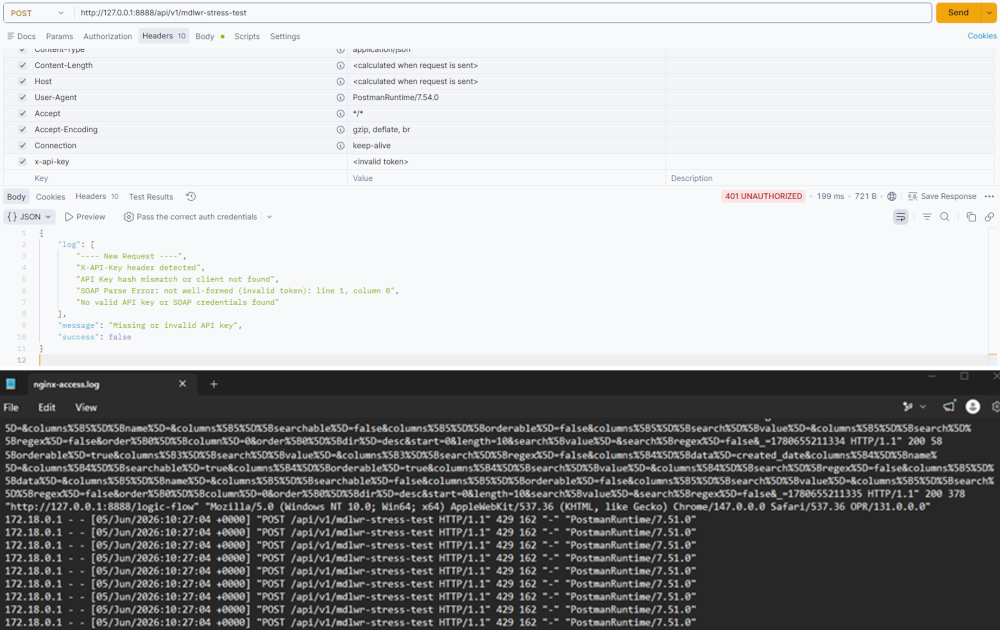Open the Notepad Edit menu

click(47, 407)
